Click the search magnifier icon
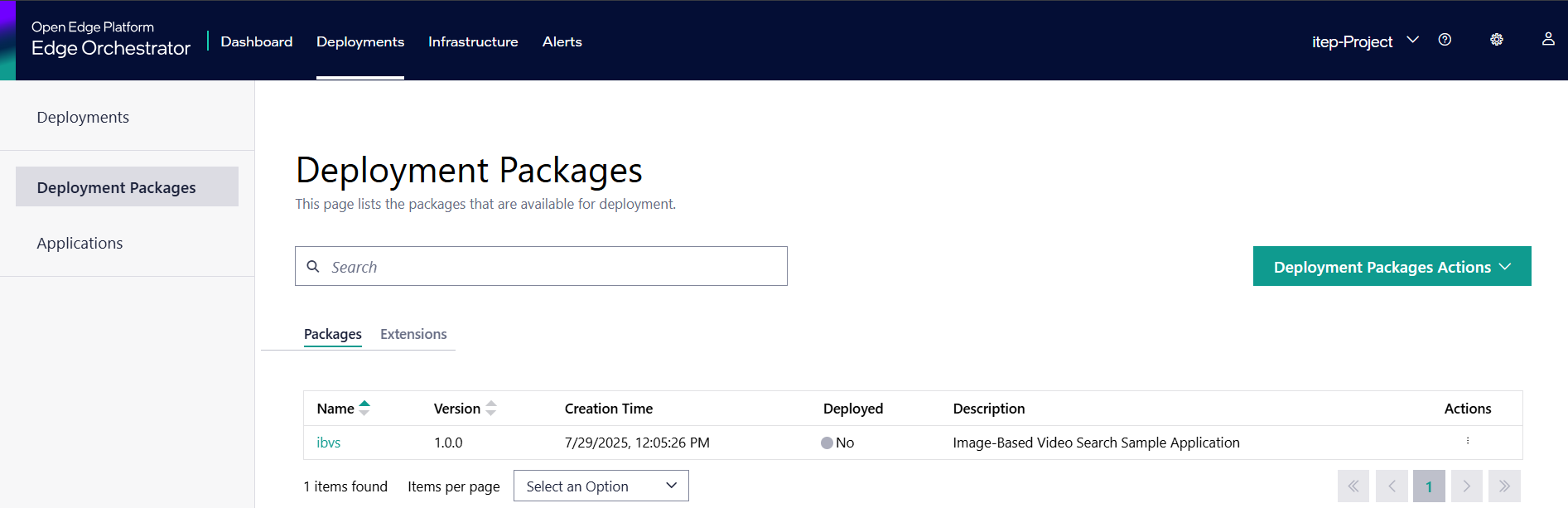1568x508 pixels. 313,266
